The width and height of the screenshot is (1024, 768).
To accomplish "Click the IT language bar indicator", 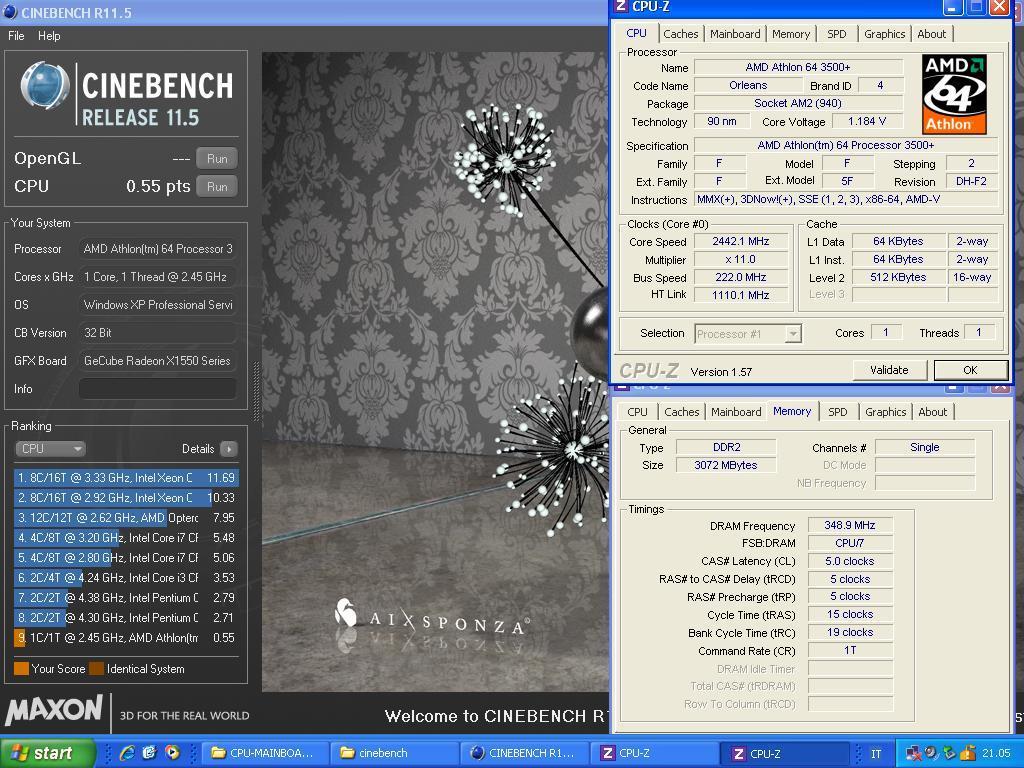I will click(x=876, y=754).
